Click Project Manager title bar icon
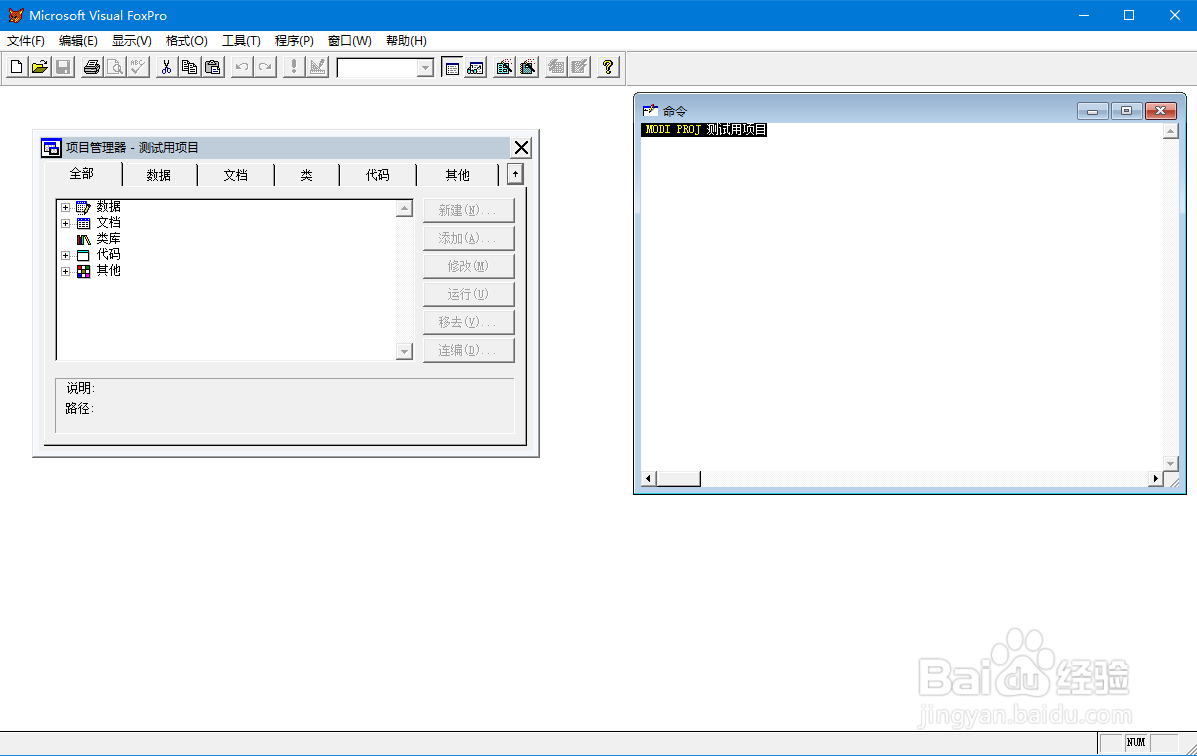This screenshot has width=1197, height=756. (x=51, y=147)
